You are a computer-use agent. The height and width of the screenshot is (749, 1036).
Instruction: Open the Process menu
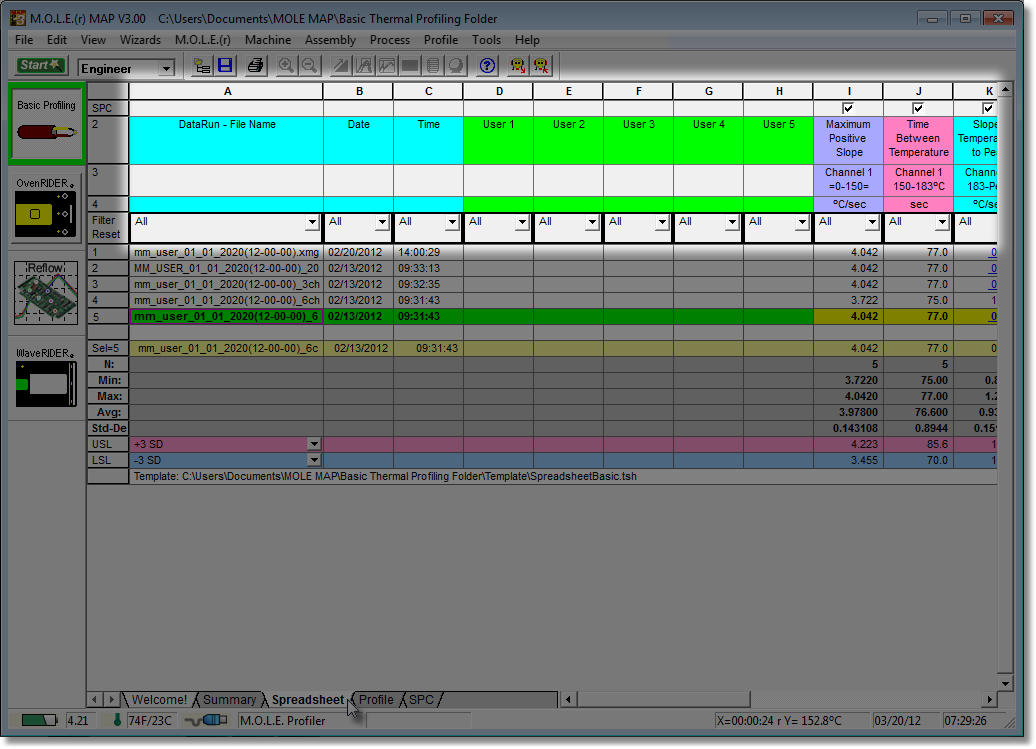tap(390, 40)
